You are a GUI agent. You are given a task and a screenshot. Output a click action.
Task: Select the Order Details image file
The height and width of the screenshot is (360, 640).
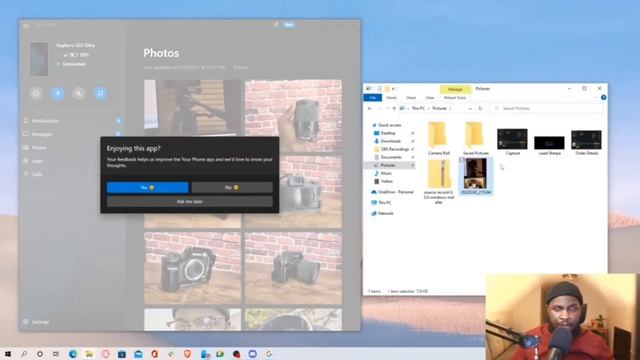(x=587, y=142)
